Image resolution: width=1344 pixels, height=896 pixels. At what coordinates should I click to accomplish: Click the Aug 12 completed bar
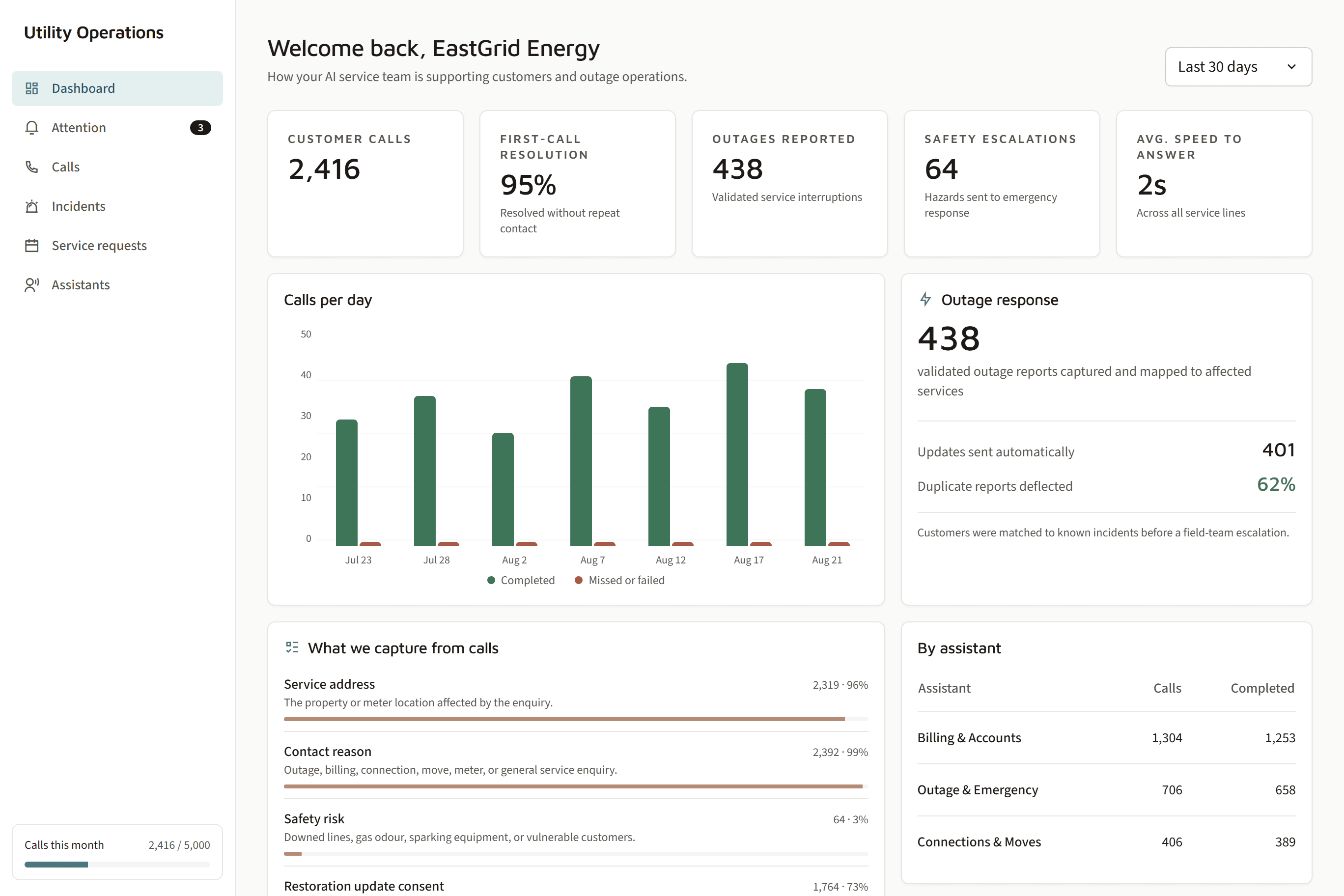tap(659, 476)
